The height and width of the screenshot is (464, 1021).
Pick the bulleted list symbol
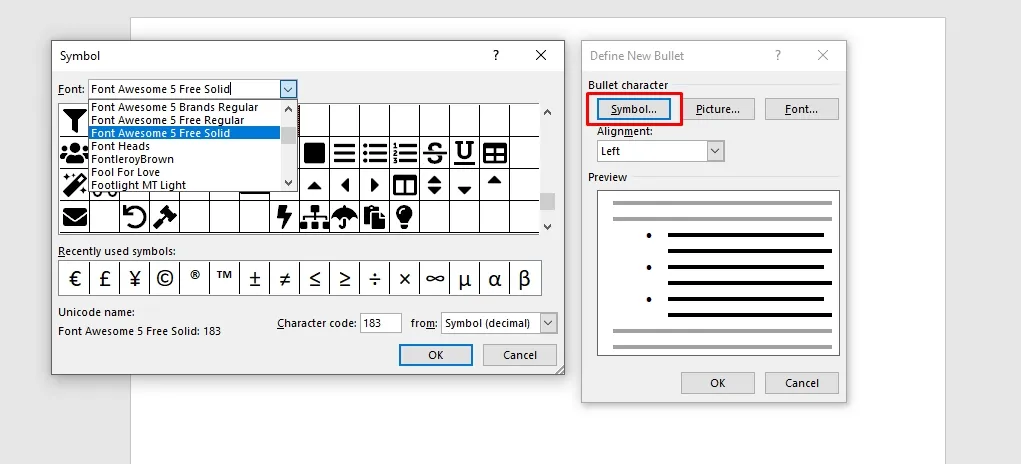(x=374, y=153)
